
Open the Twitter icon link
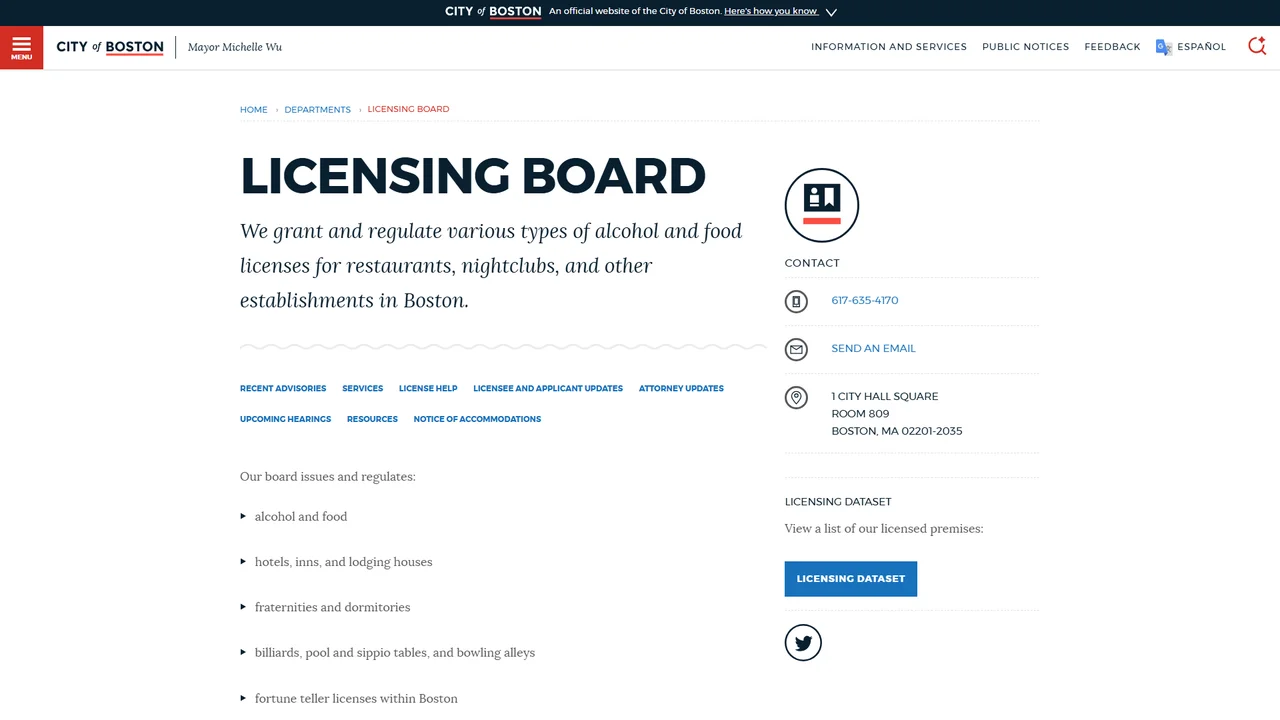coord(803,643)
